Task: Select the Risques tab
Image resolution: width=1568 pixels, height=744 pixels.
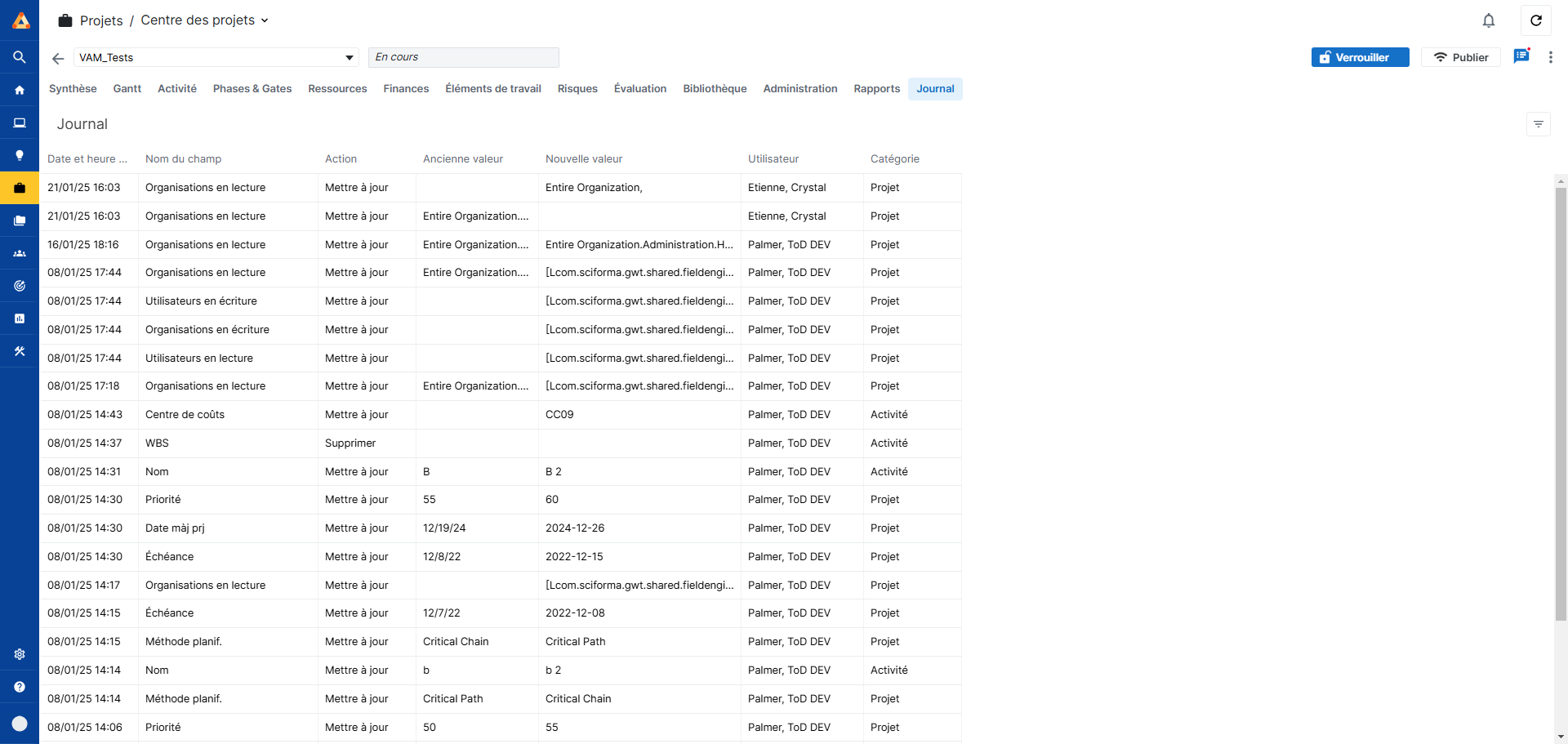Action: (577, 89)
